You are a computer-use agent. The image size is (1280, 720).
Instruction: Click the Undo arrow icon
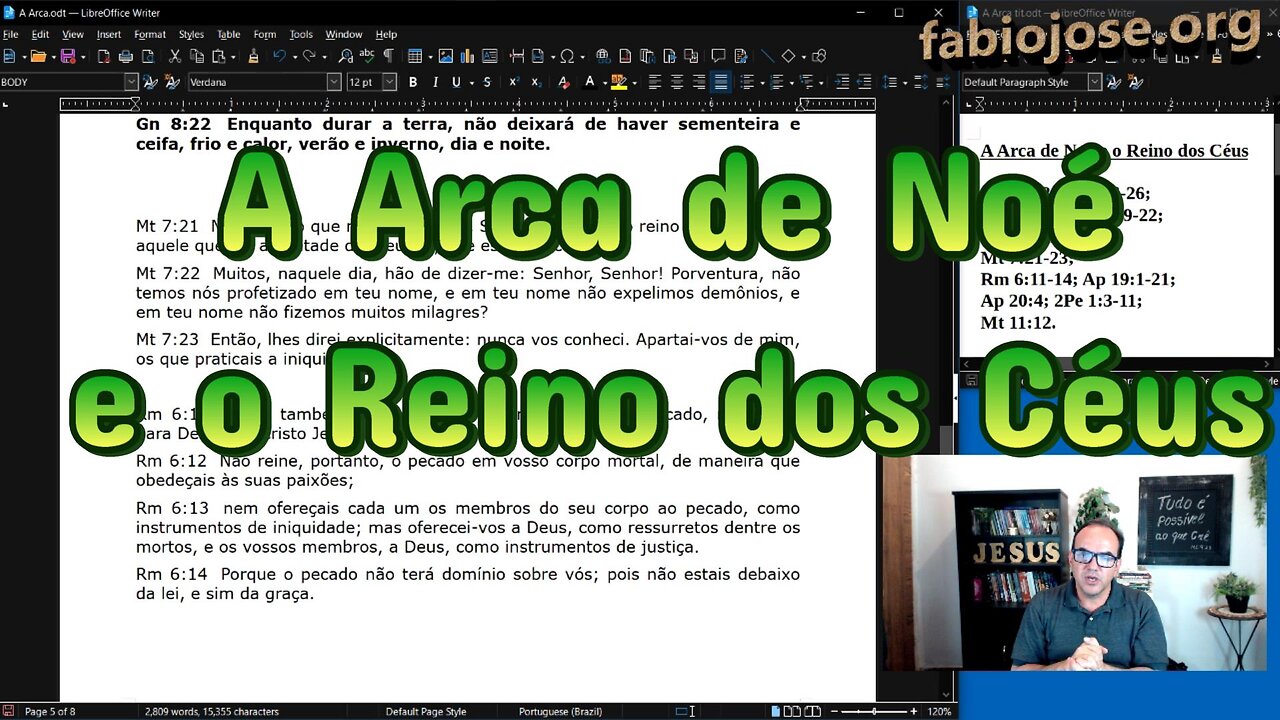click(x=280, y=56)
